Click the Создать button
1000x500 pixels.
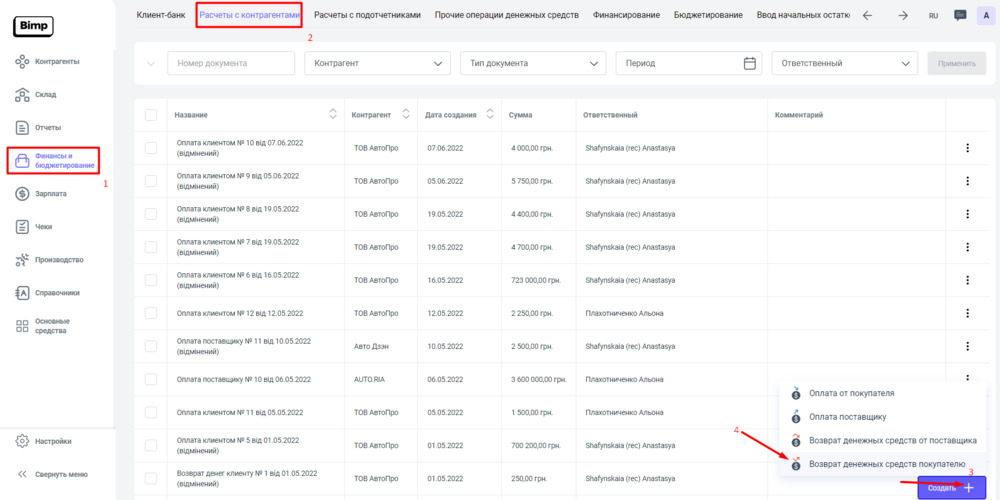click(950, 487)
